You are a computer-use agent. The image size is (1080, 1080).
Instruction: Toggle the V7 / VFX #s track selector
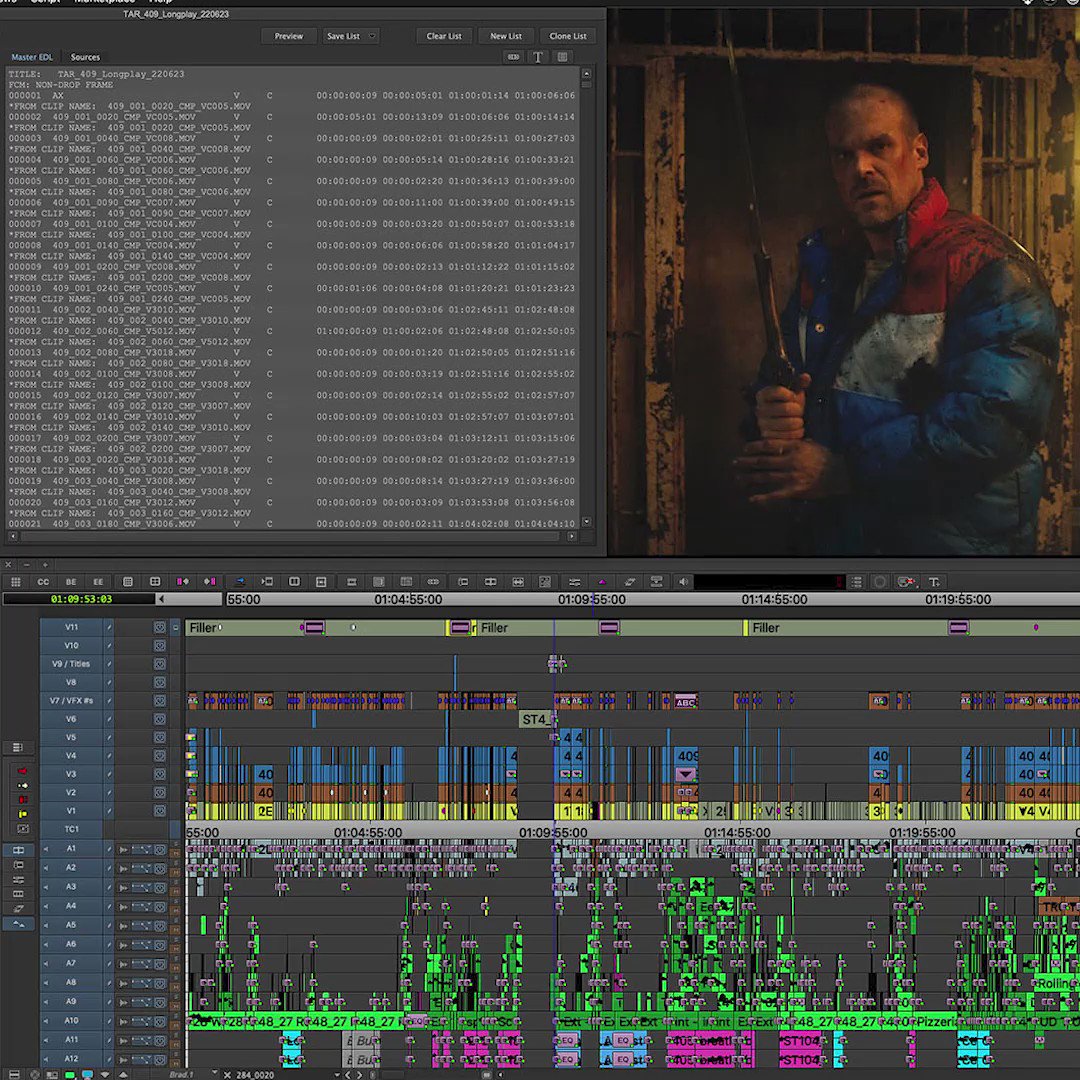tap(71, 700)
